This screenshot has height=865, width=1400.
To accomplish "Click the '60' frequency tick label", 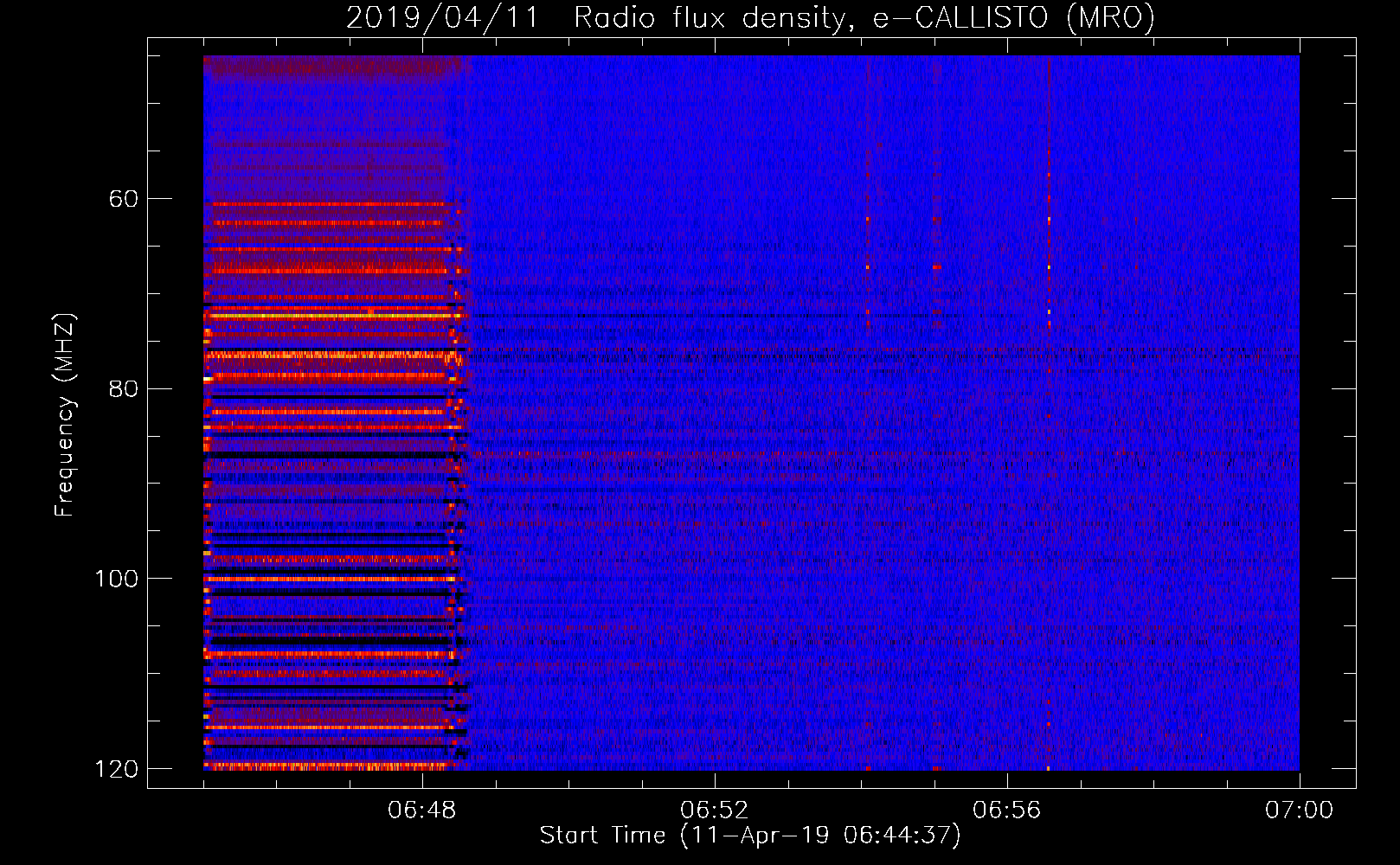I will coord(124,199).
